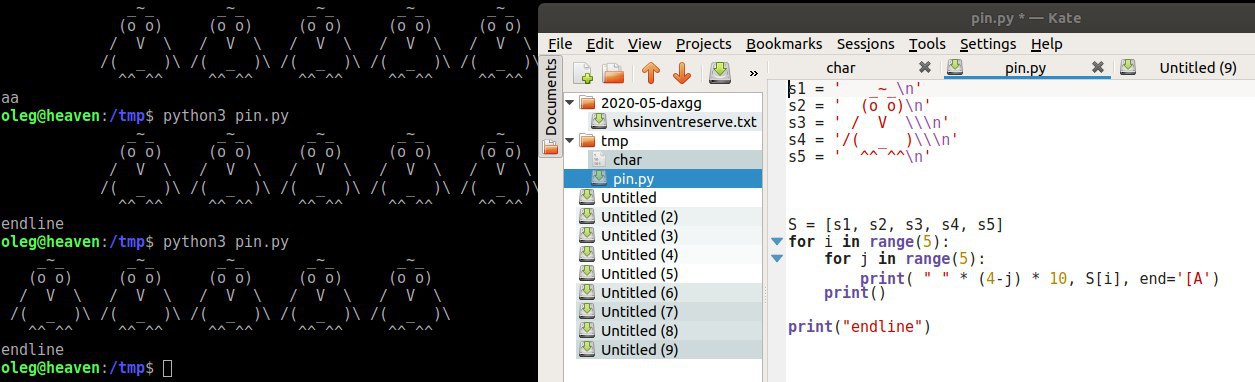Open the View menu
The image size is (1255, 382).
pyautogui.click(x=644, y=44)
